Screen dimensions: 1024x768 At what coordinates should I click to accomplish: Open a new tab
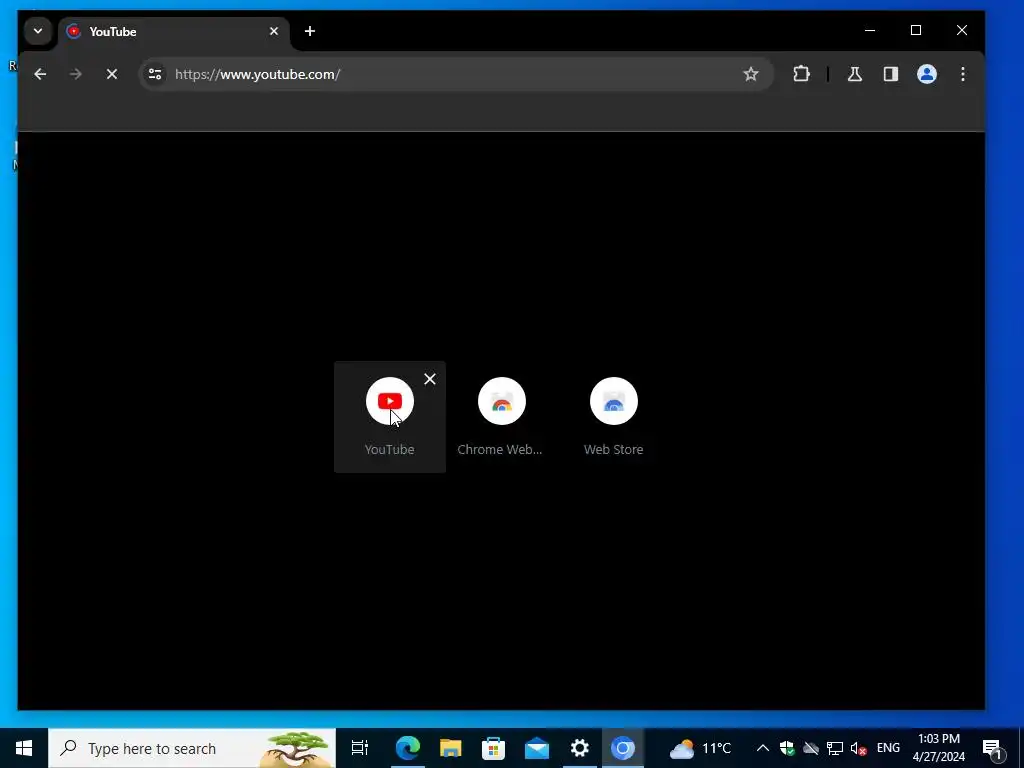[310, 31]
